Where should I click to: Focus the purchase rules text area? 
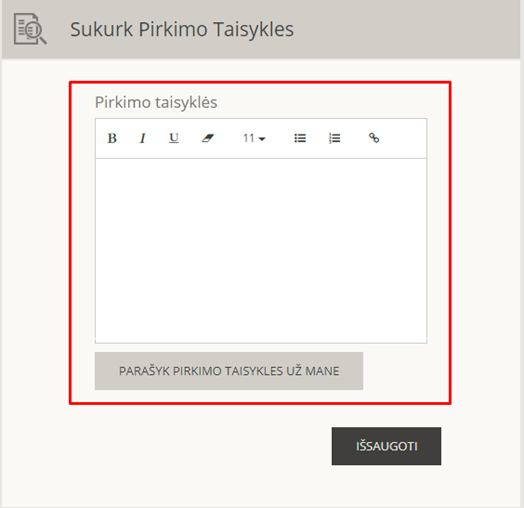(x=261, y=250)
